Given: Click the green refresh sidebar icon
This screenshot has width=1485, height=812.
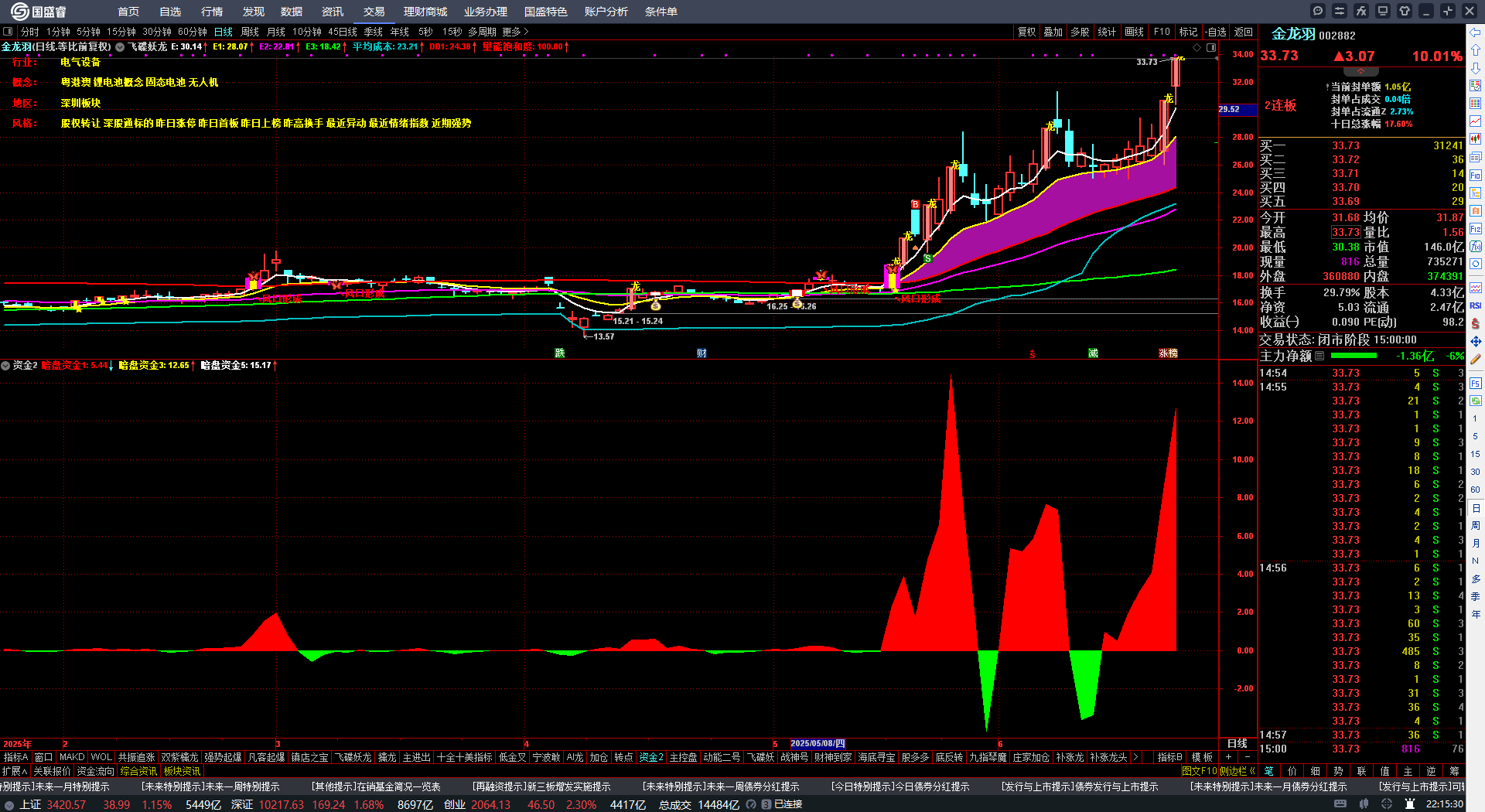Looking at the screenshot, I should (x=1476, y=401).
